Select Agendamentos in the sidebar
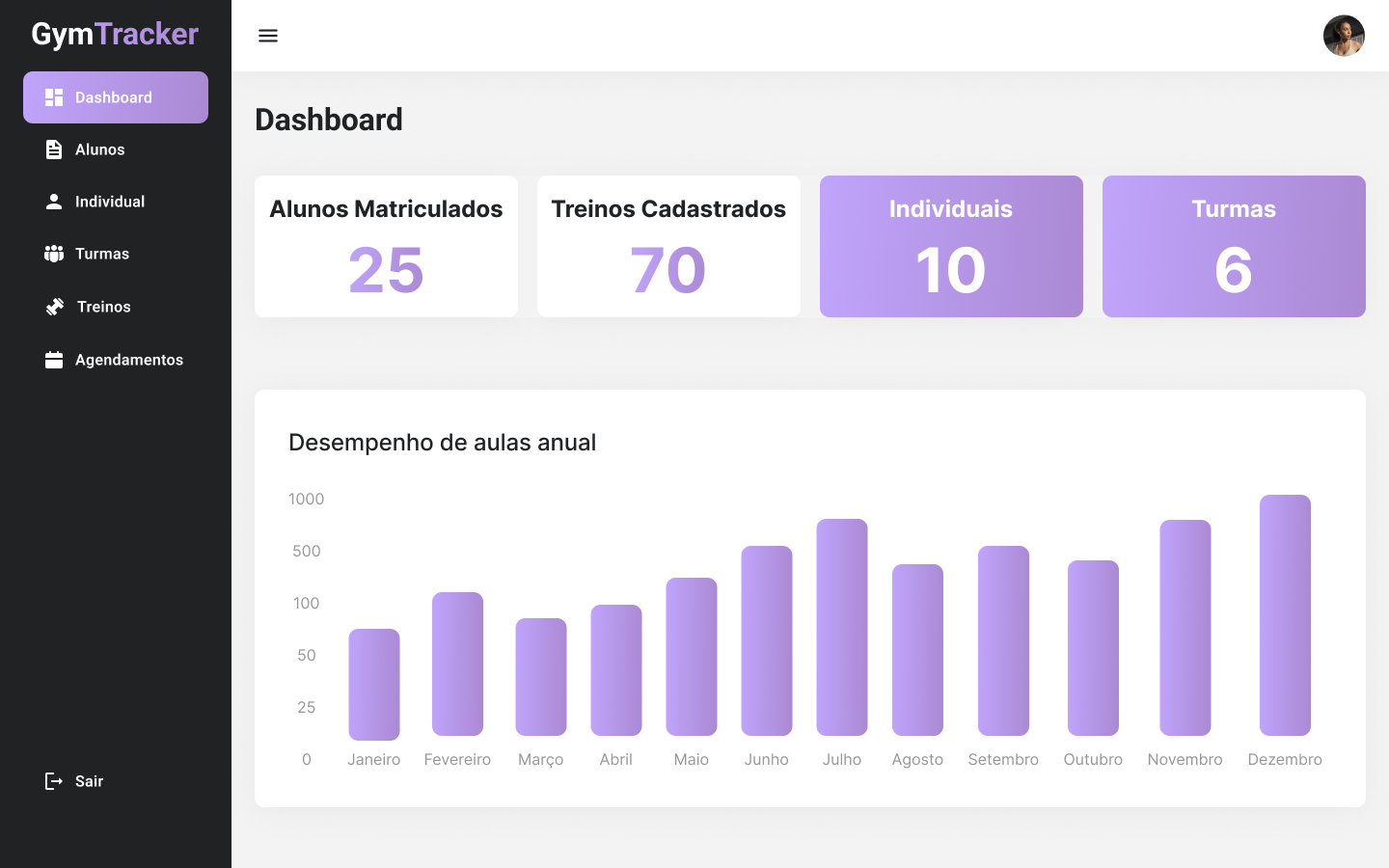 128,360
